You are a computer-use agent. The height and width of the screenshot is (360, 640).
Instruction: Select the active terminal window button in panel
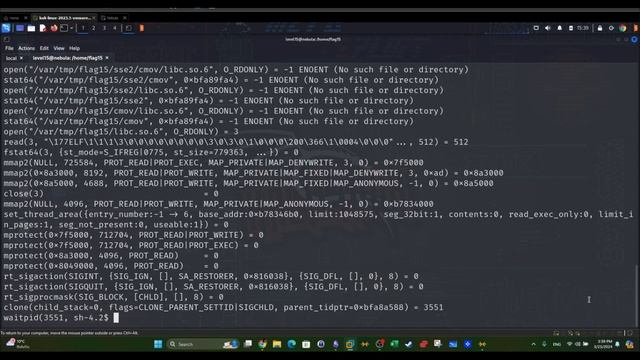click(129, 28)
